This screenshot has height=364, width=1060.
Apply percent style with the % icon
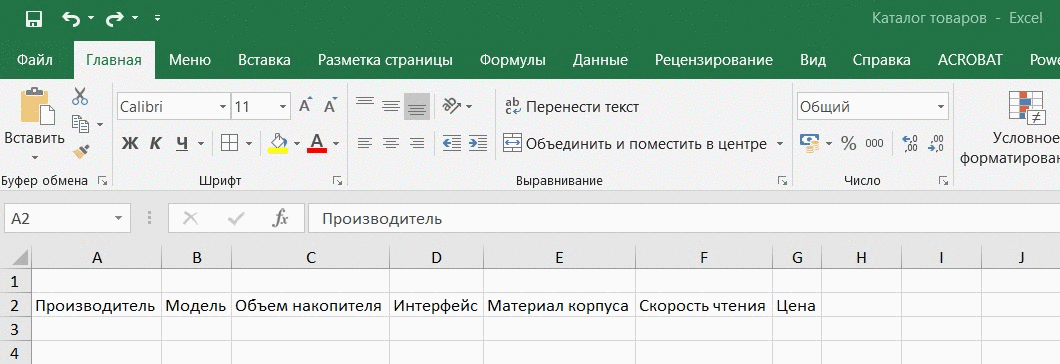coord(848,143)
